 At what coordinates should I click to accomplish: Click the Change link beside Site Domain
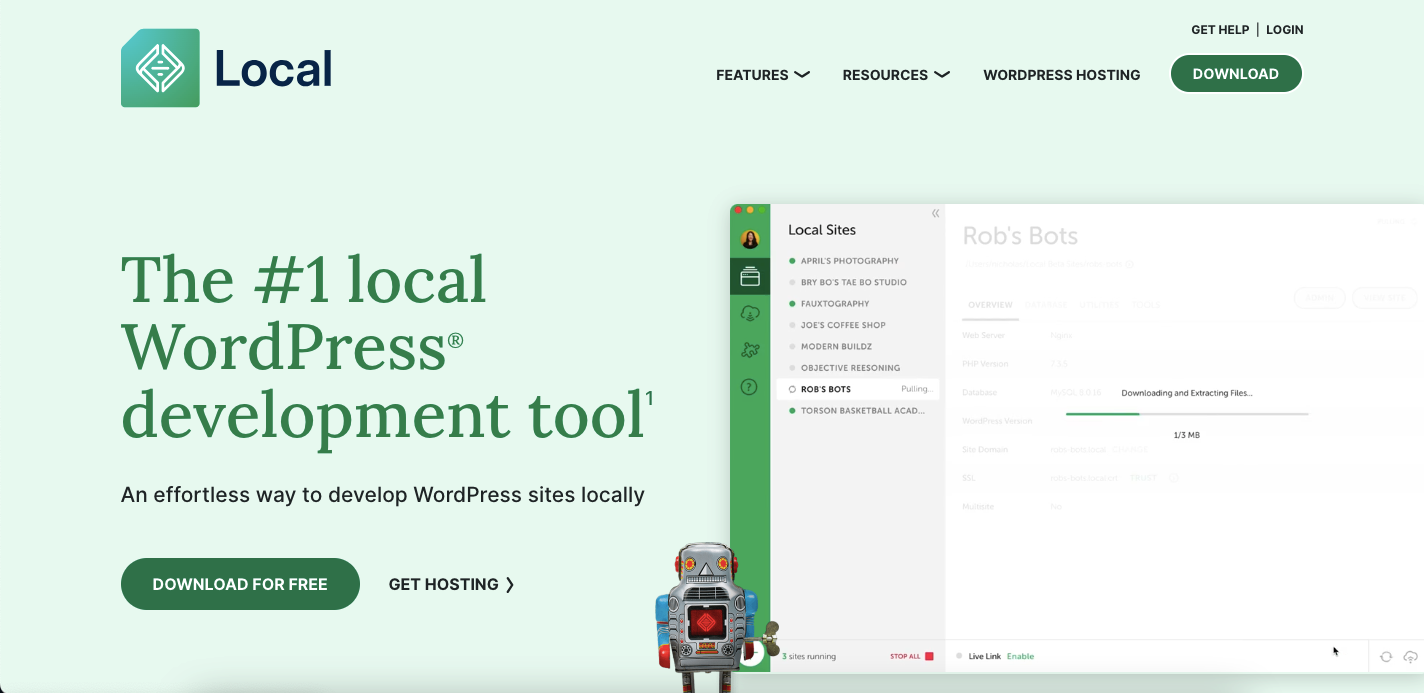[1128, 450]
